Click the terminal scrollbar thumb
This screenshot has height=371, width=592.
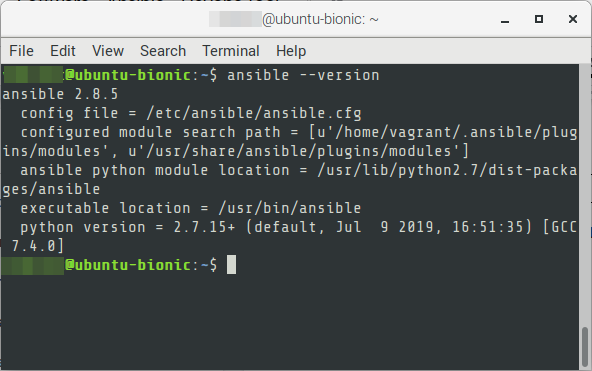coord(585,347)
